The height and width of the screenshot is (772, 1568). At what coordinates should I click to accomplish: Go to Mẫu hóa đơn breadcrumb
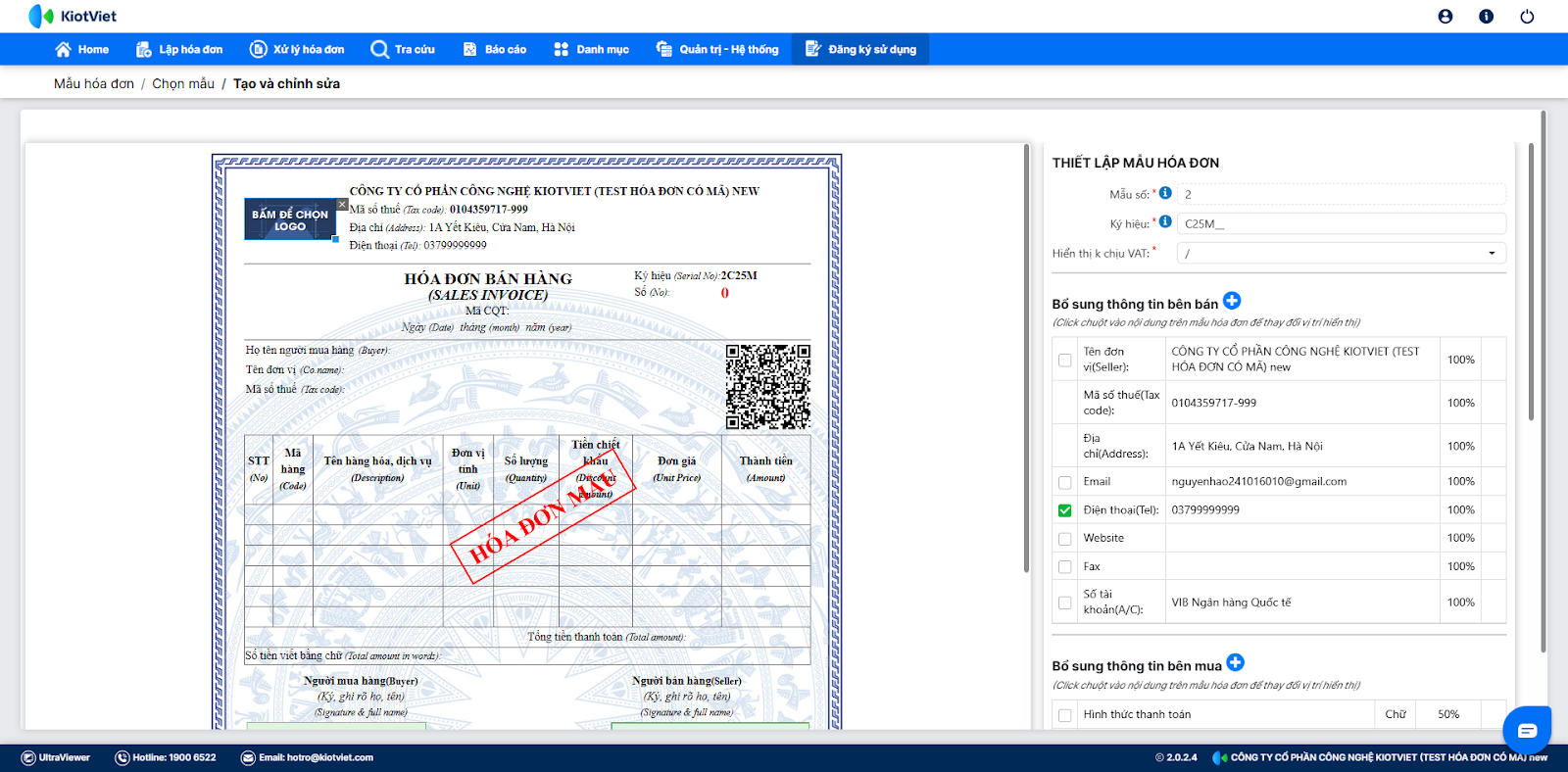pos(94,83)
